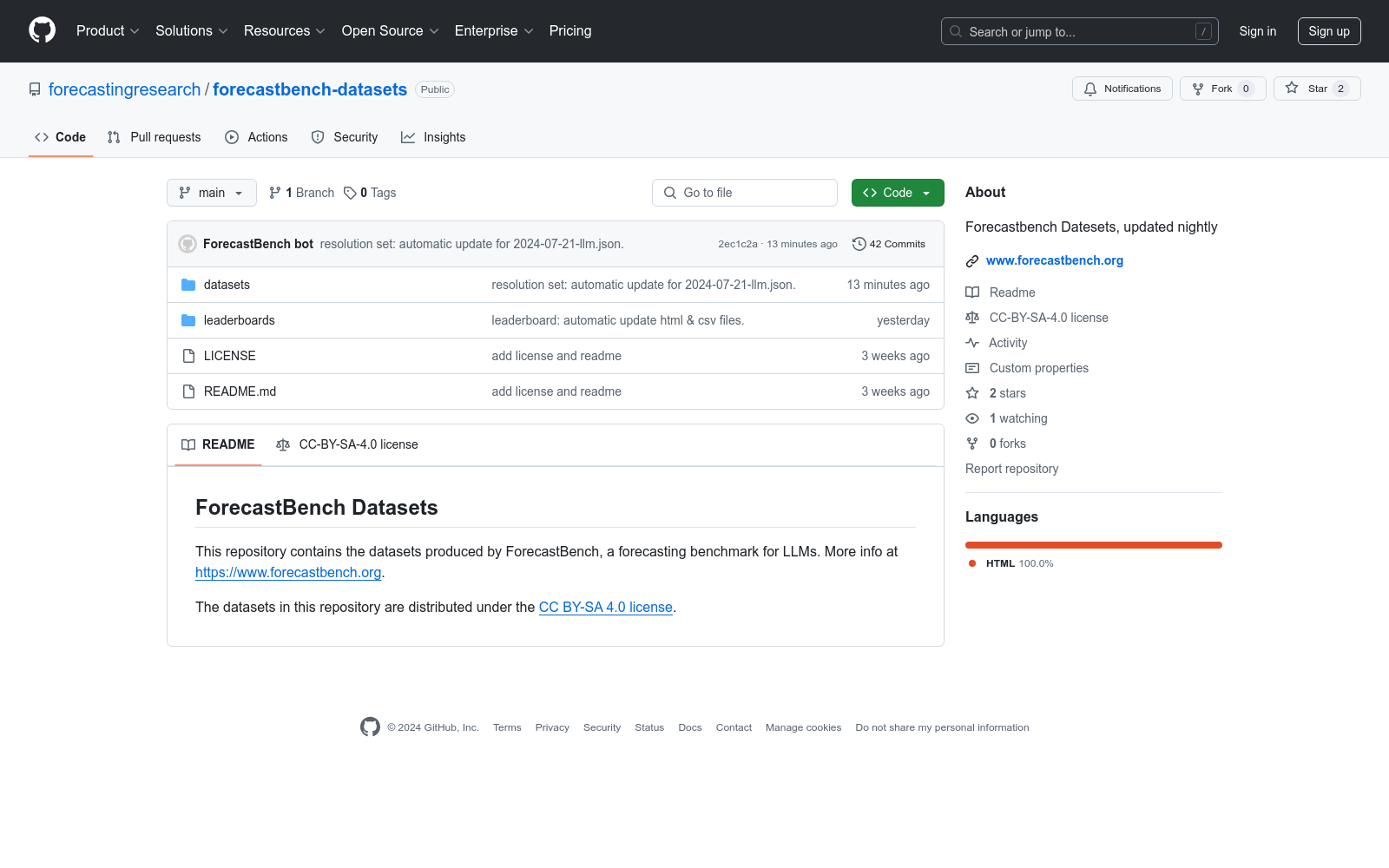Click the Status link in the footer

coord(649,727)
